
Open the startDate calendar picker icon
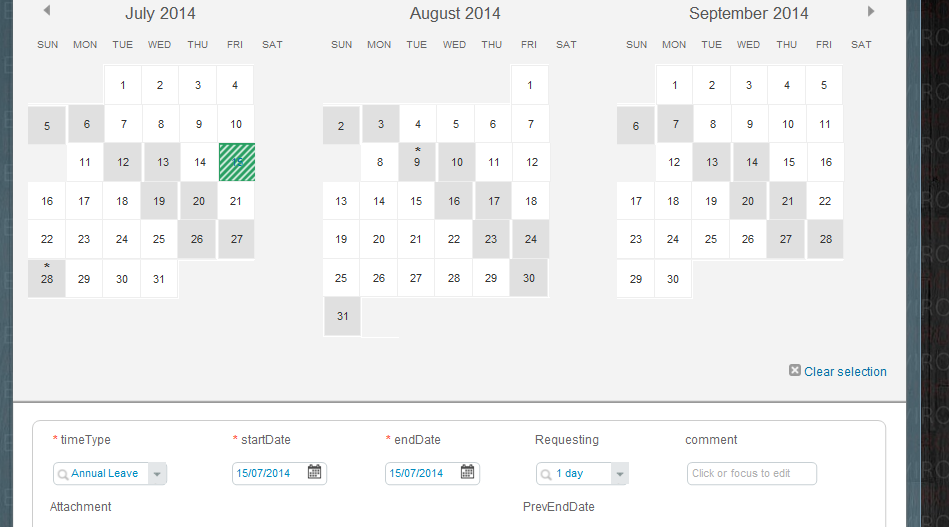tap(314, 472)
